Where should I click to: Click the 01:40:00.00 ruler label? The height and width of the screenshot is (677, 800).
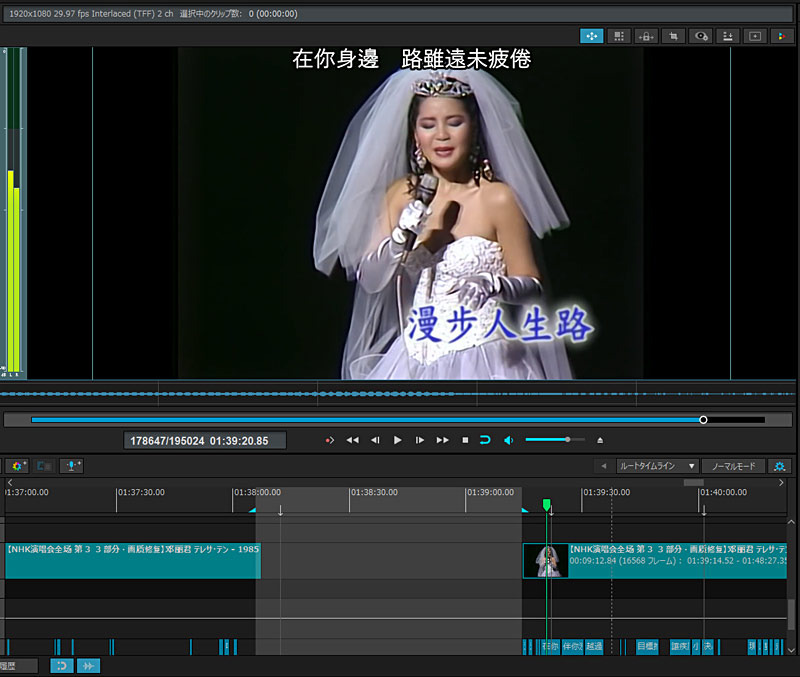tap(723, 492)
